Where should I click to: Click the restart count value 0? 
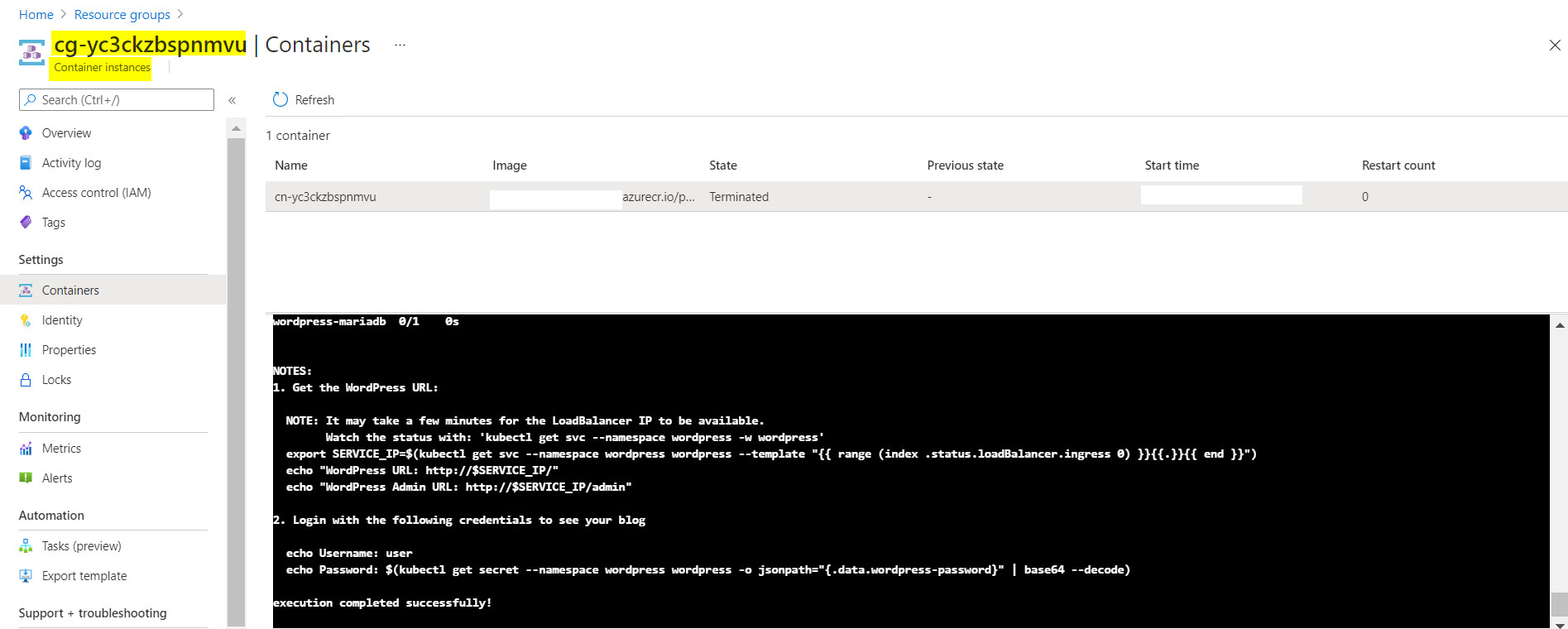pyautogui.click(x=1365, y=197)
